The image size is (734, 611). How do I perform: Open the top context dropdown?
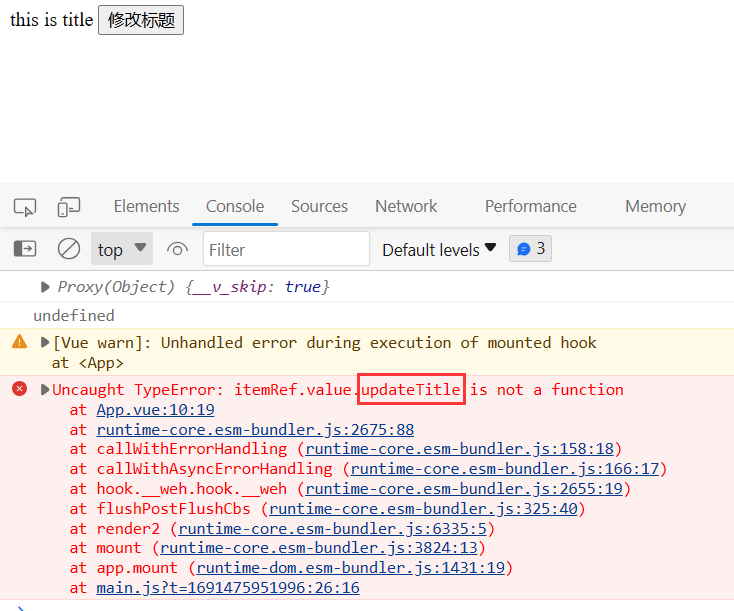point(122,249)
